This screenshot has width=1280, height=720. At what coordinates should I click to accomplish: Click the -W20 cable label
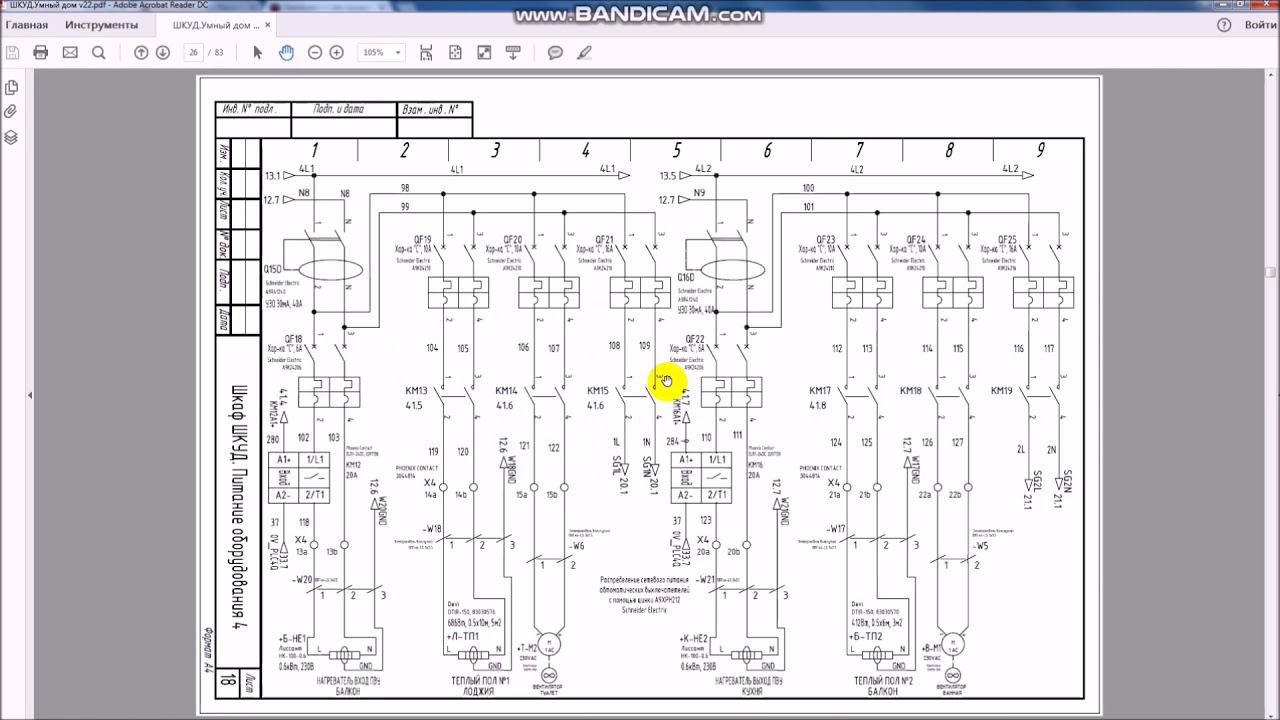coord(302,579)
